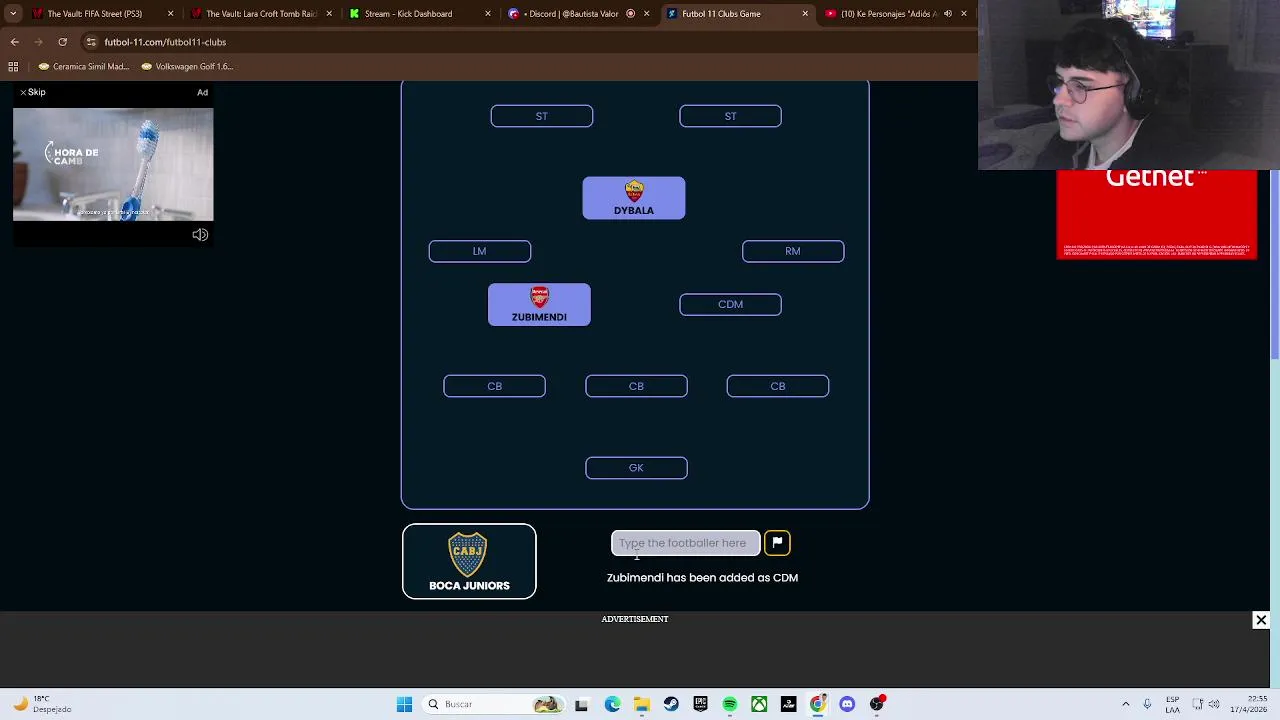Open Microsoft Edge from the taskbar
The image size is (1280, 720).
612,704
